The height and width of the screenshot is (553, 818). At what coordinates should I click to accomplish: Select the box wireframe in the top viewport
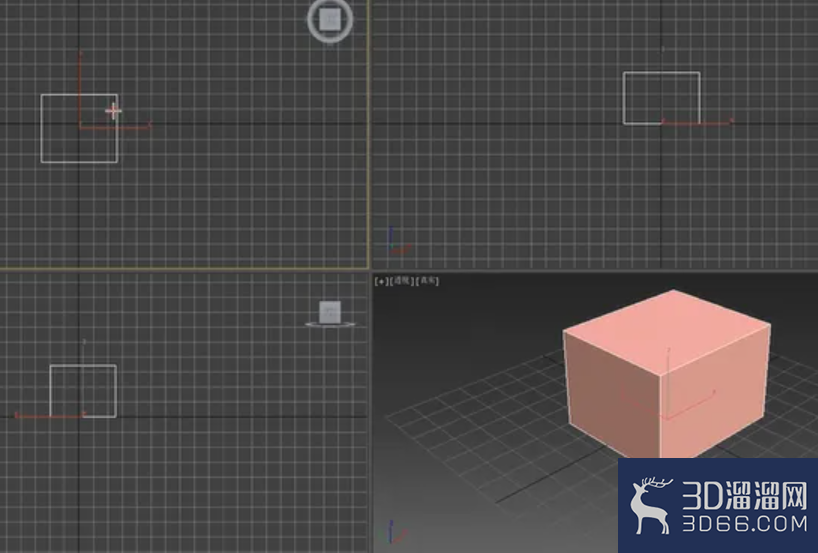point(79,128)
